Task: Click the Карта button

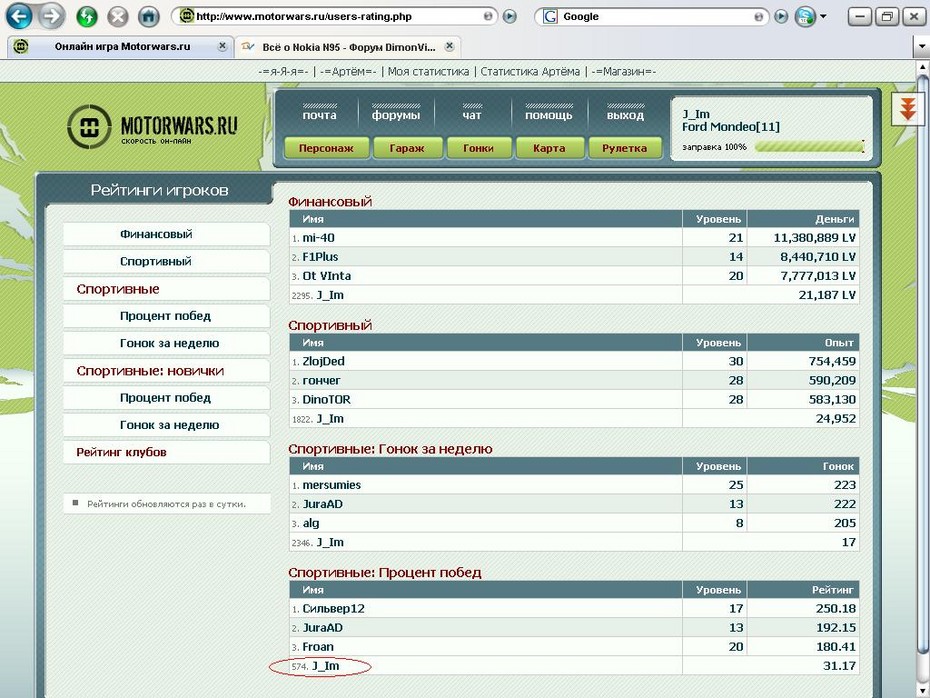Action: click(549, 148)
